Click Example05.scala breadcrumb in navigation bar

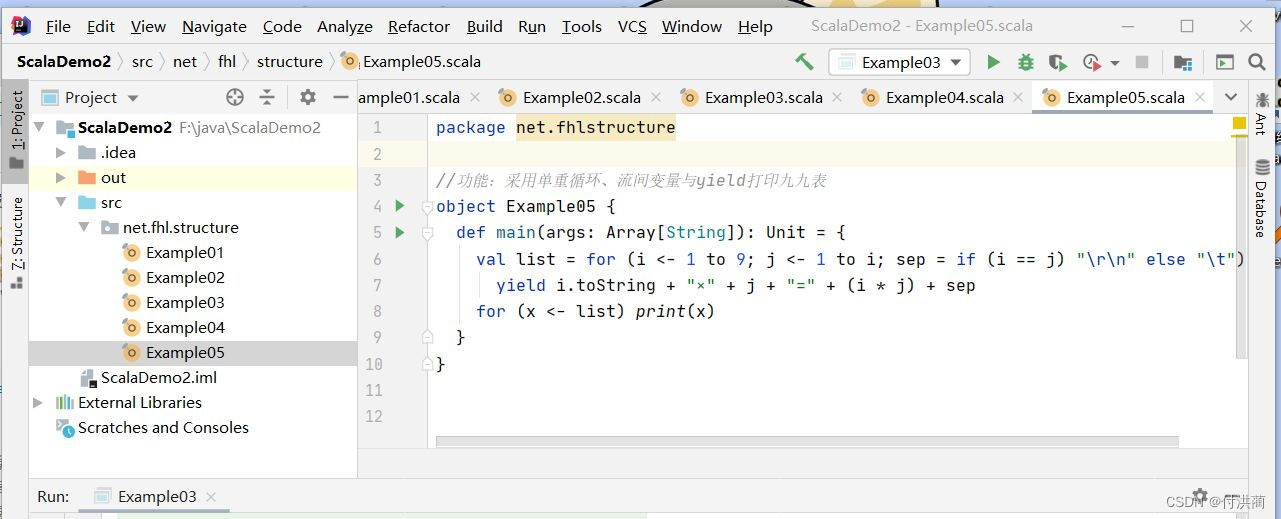[x=421, y=61]
